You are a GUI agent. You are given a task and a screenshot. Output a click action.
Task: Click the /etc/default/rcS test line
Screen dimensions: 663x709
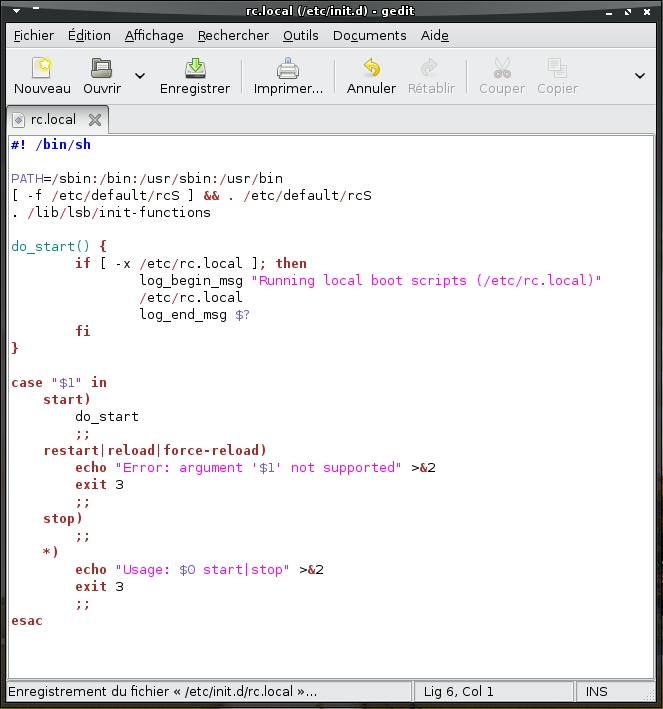coord(191,196)
